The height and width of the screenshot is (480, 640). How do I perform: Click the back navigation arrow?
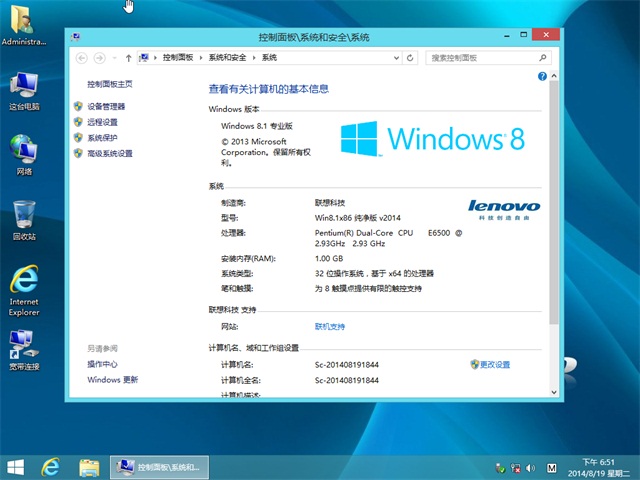coord(82,58)
